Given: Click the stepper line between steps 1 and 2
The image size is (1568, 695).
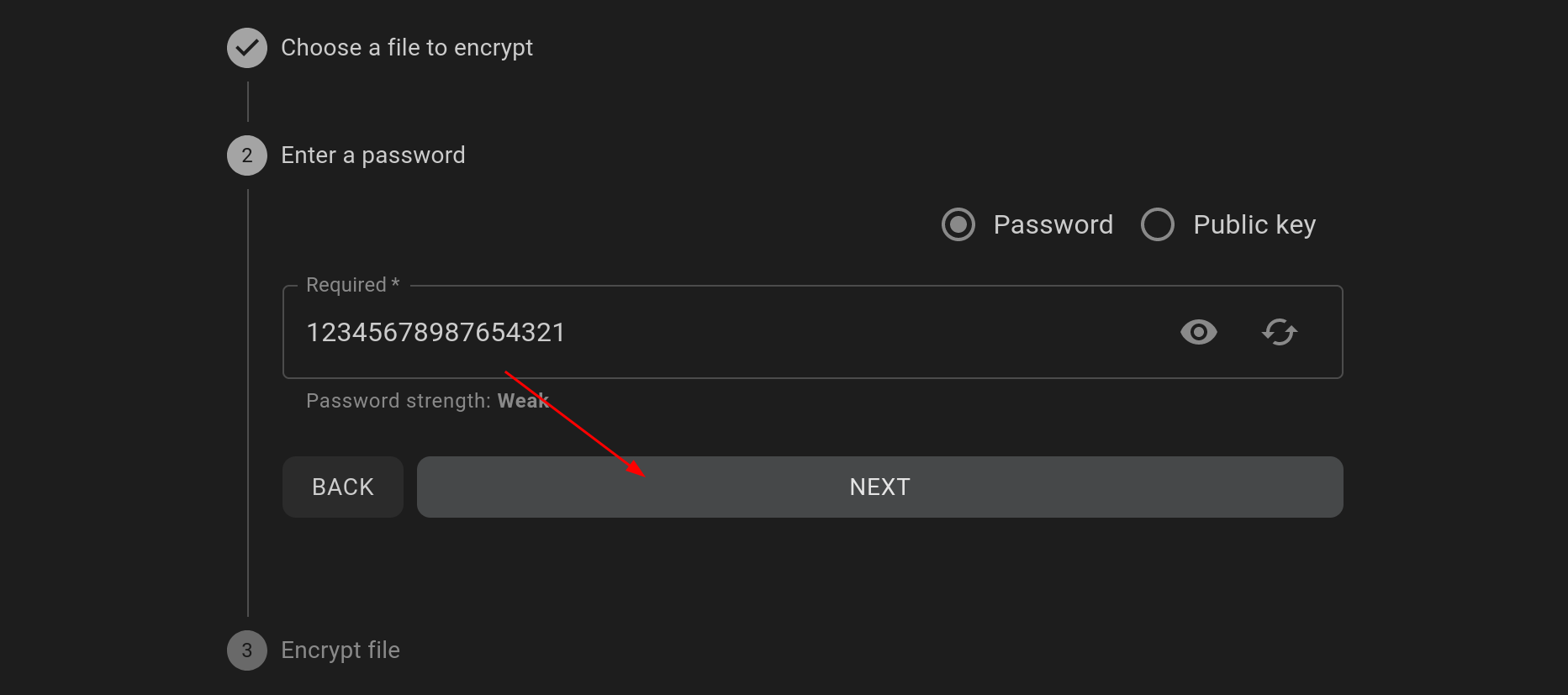Looking at the screenshot, I should (x=248, y=102).
